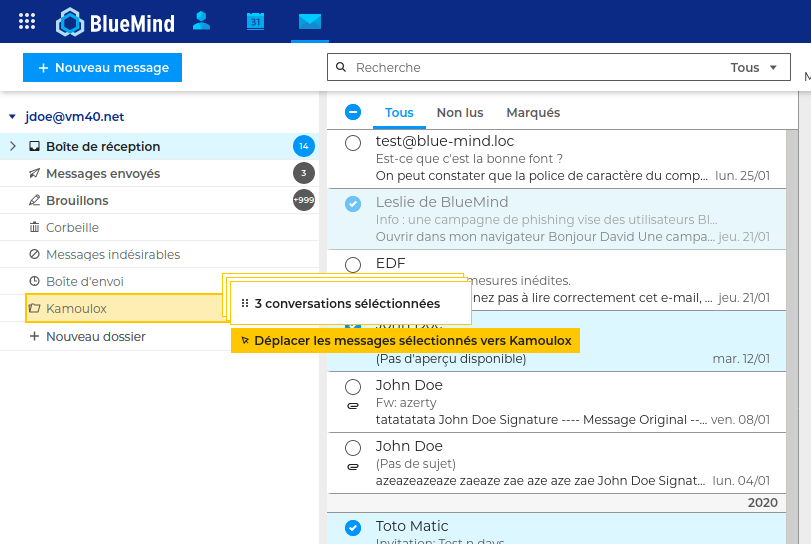Open the apps grid launcher icon
Viewport: 811px width, 544px height.
[x=27, y=21]
